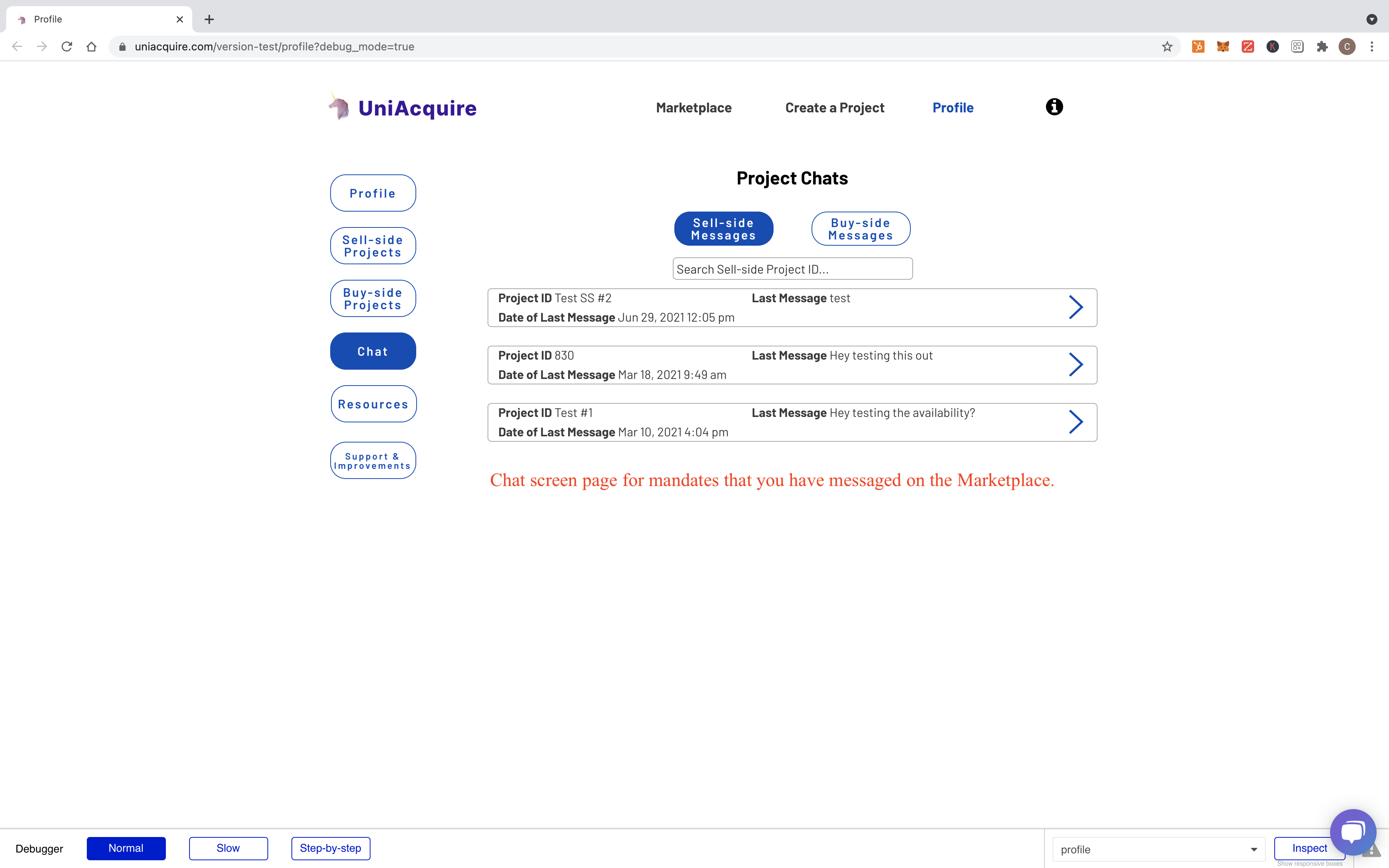Set debugger speed to Slow
The image size is (1389, 868).
coord(228,848)
